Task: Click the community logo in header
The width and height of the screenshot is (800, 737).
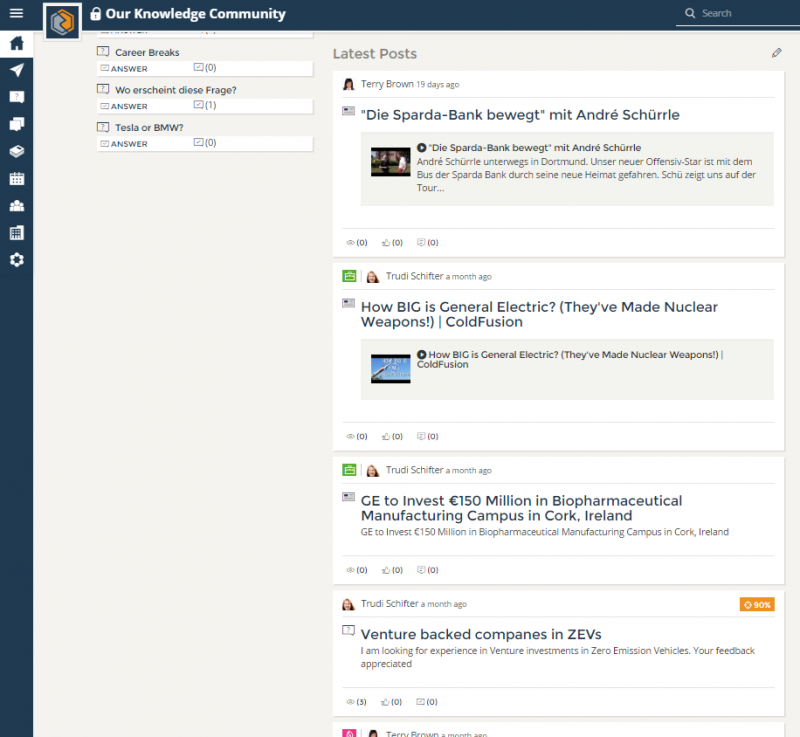Action: coord(62,21)
